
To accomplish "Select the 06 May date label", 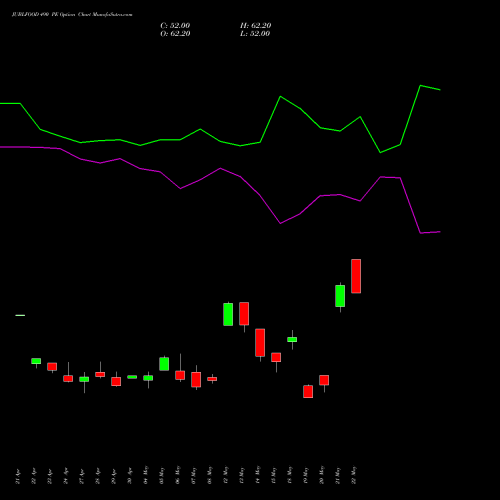I will [x=178, y=475].
